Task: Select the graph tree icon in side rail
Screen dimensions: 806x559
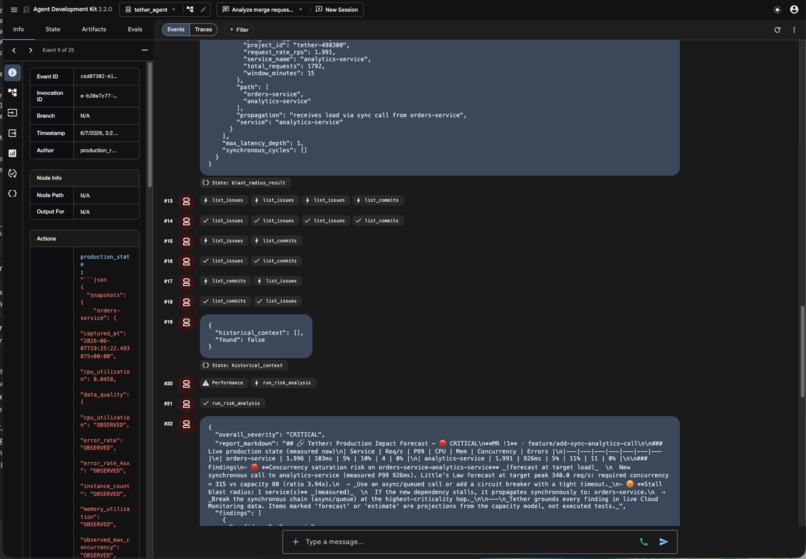Action: (x=12, y=93)
